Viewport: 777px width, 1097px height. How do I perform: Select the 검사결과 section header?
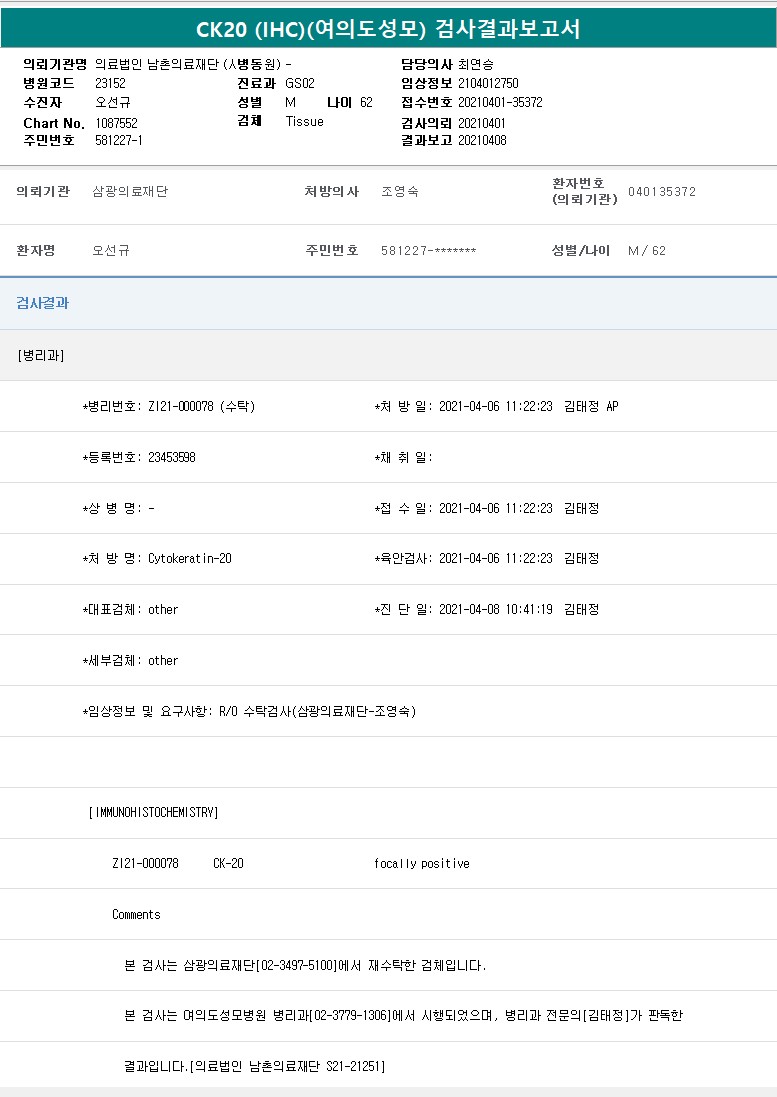coord(42,303)
